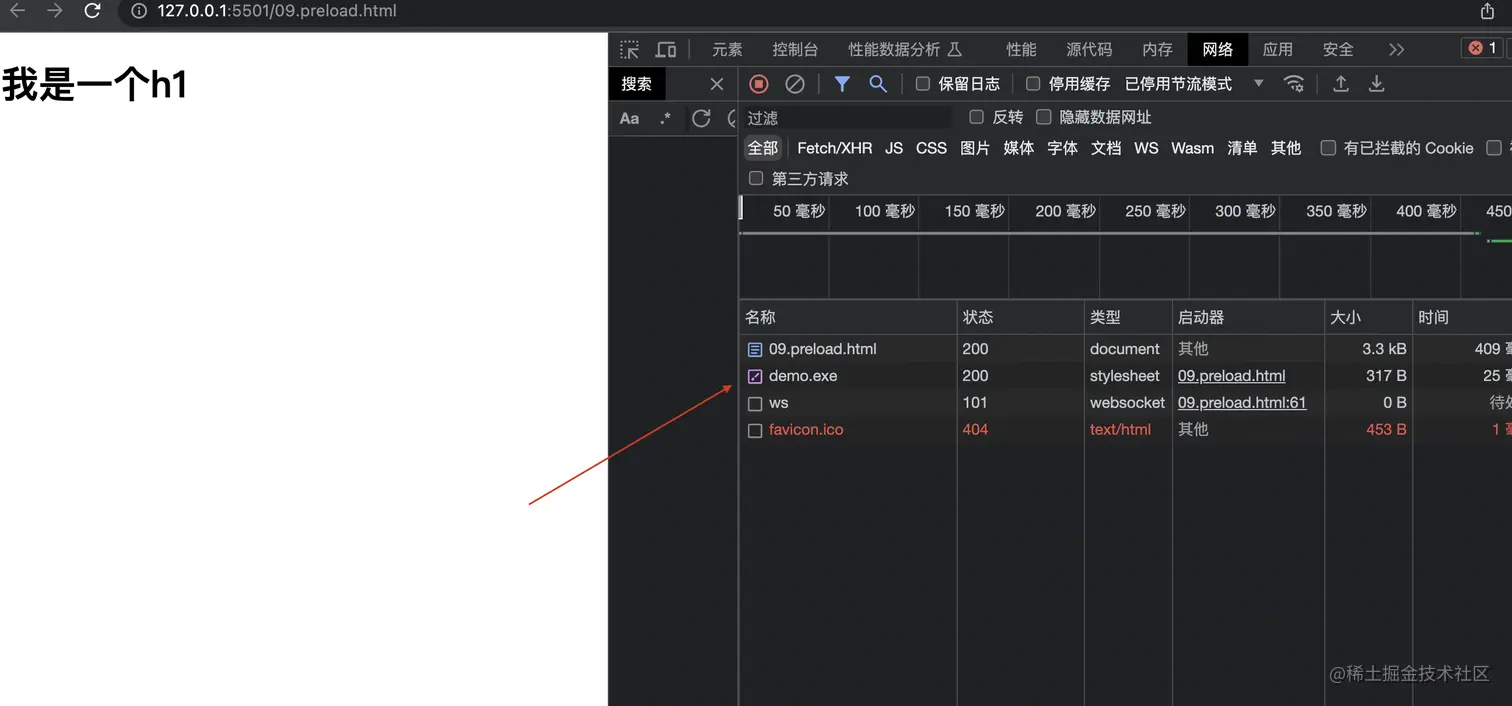The height and width of the screenshot is (706, 1512).
Task: Switch to the 元素 panel tab
Action: point(727,48)
